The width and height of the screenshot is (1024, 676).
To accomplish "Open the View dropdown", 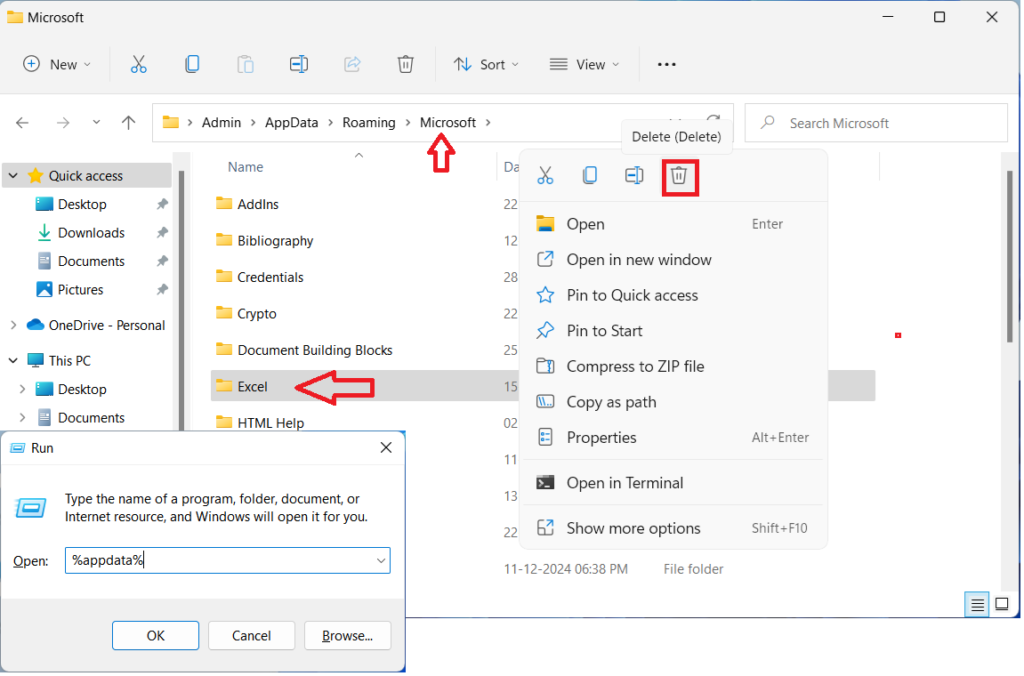I will tap(584, 64).
